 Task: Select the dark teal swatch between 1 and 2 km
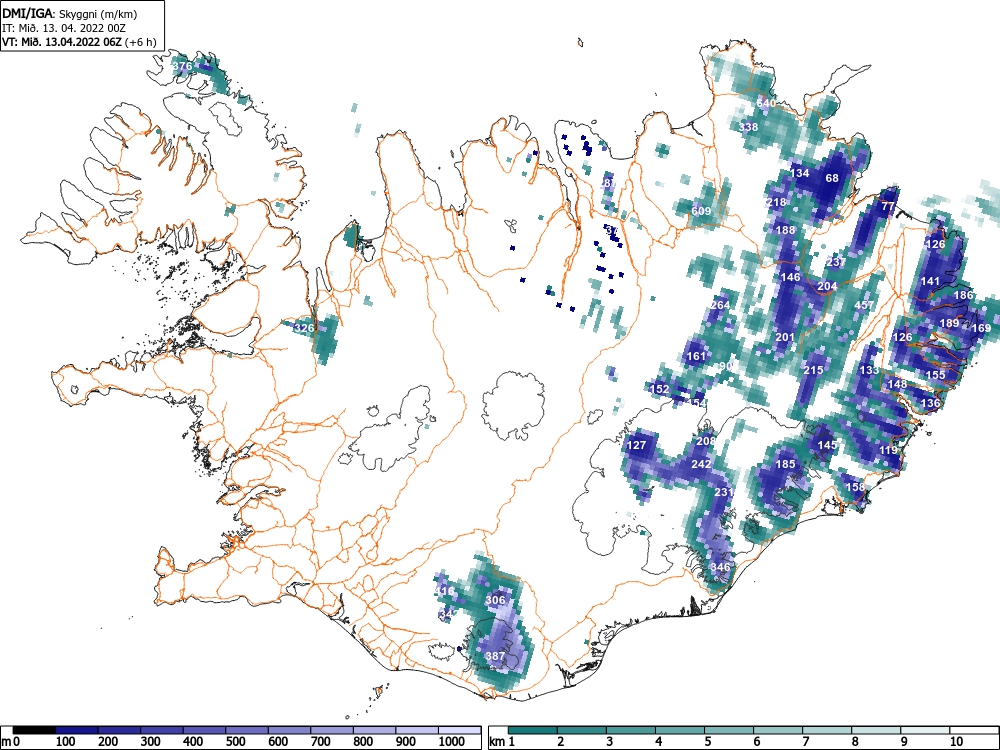(x=533, y=730)
